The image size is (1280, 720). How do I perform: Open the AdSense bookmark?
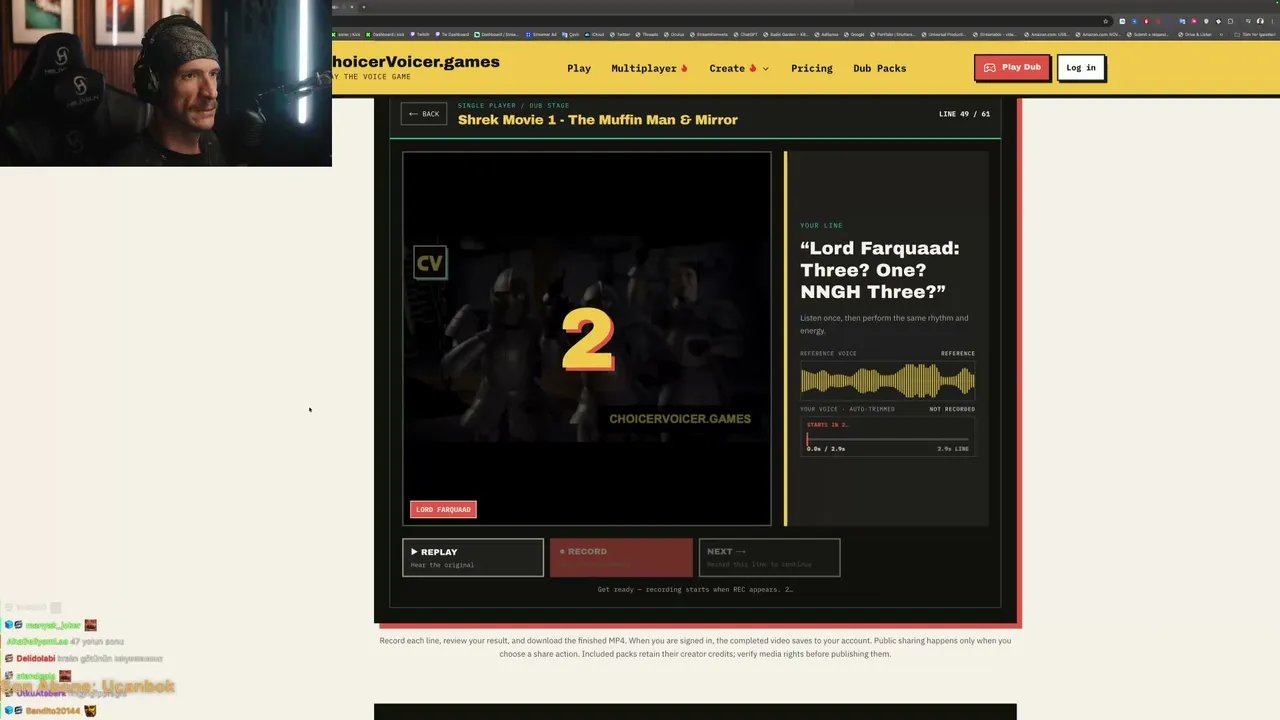[828, 34]
